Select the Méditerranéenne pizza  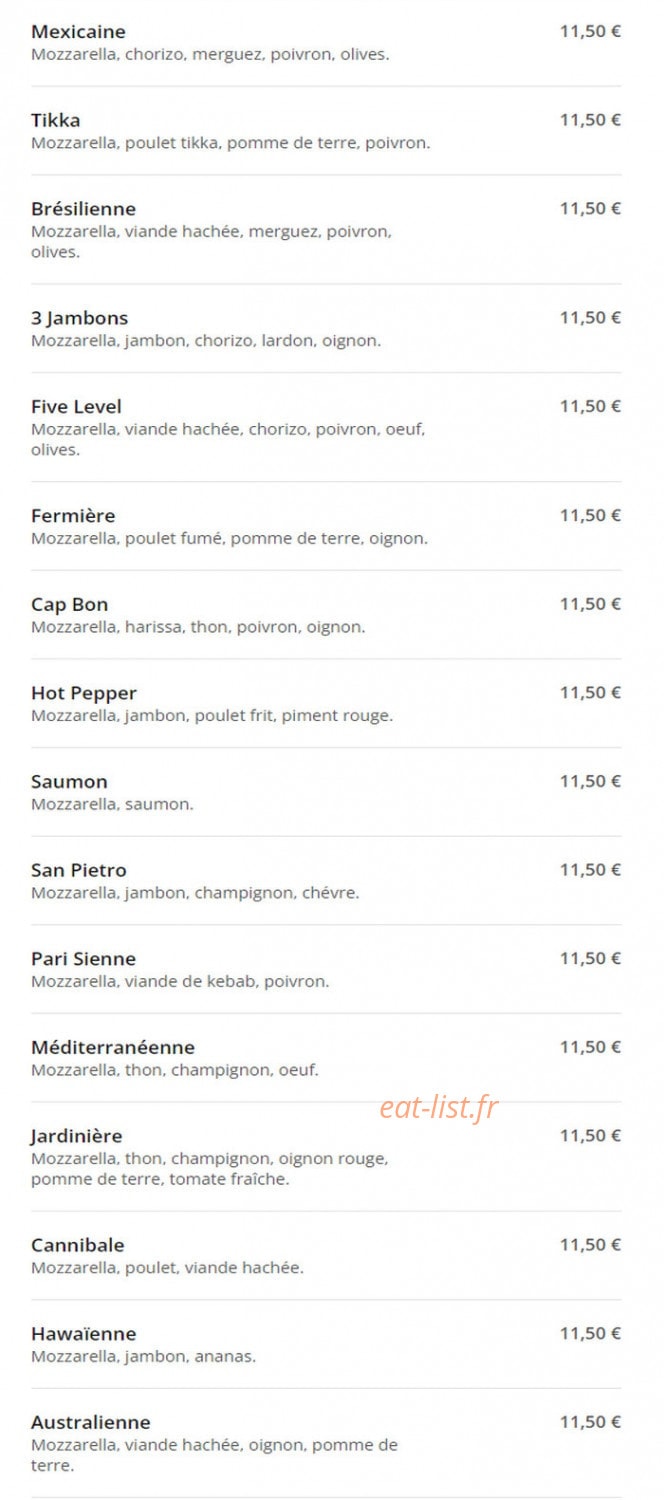(113, 1048)
